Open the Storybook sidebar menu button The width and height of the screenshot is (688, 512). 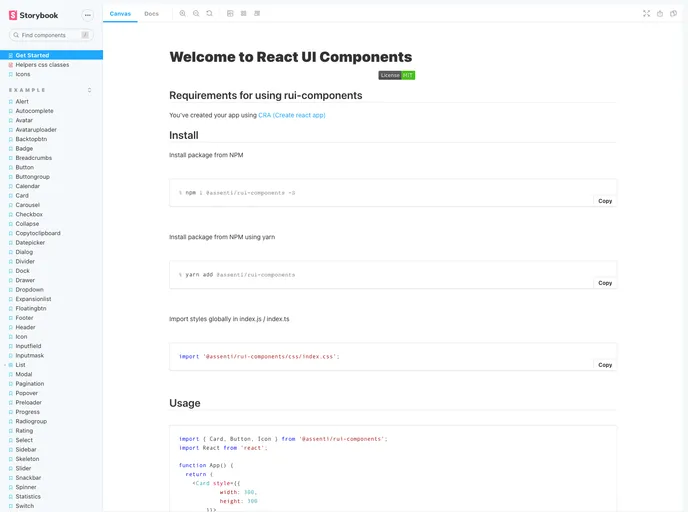[x=88, y=15]
